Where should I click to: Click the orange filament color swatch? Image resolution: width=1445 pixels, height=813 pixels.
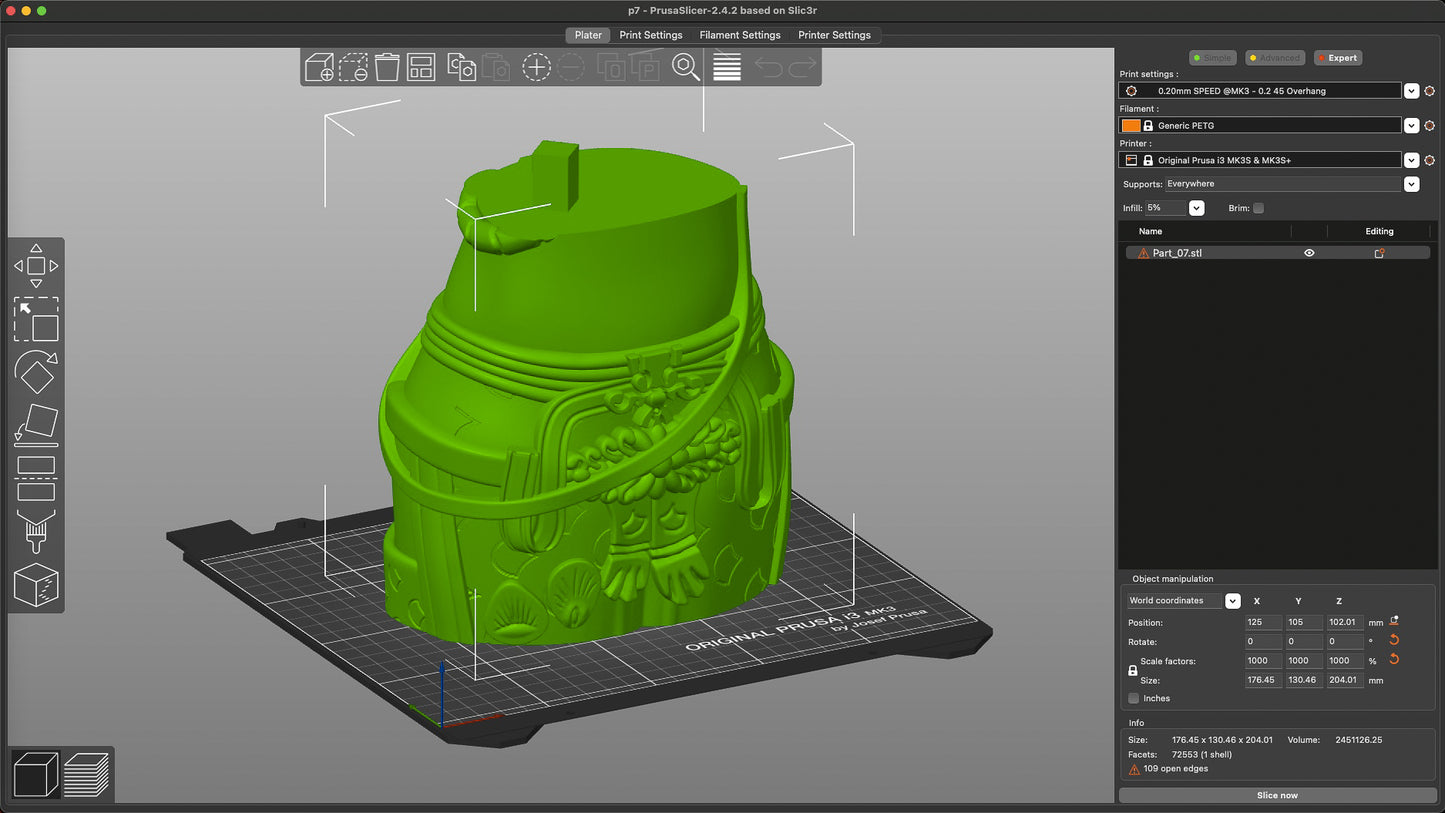click(1131, 126)
